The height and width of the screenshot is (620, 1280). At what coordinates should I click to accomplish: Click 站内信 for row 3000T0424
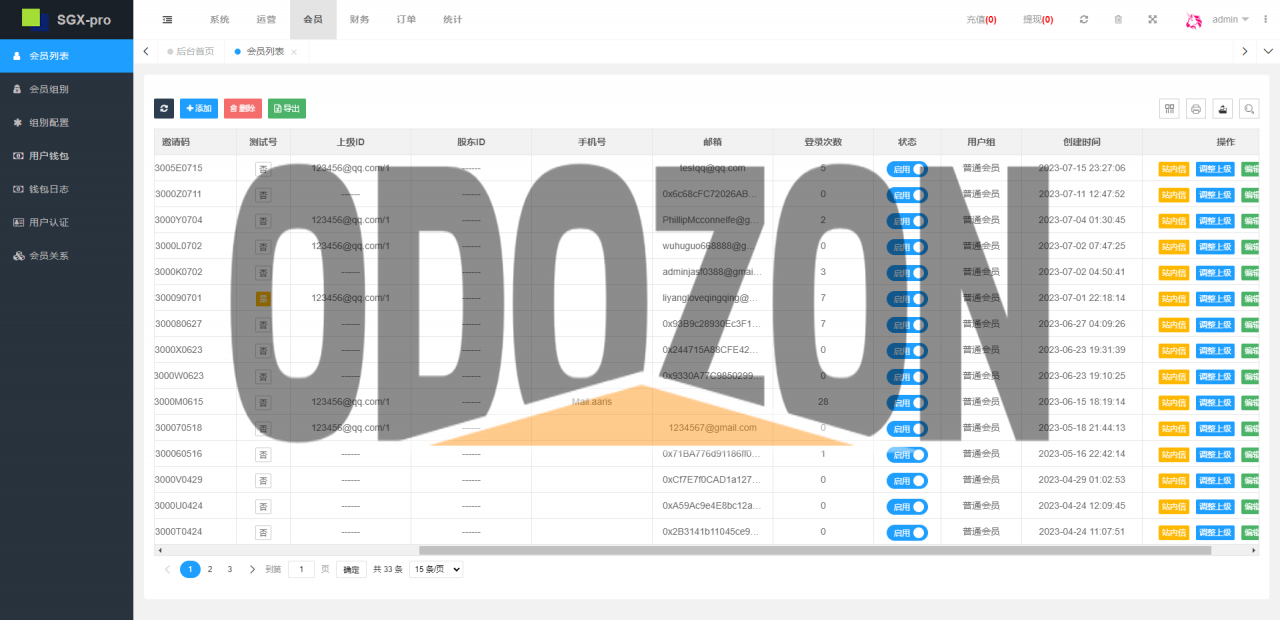1174,533
